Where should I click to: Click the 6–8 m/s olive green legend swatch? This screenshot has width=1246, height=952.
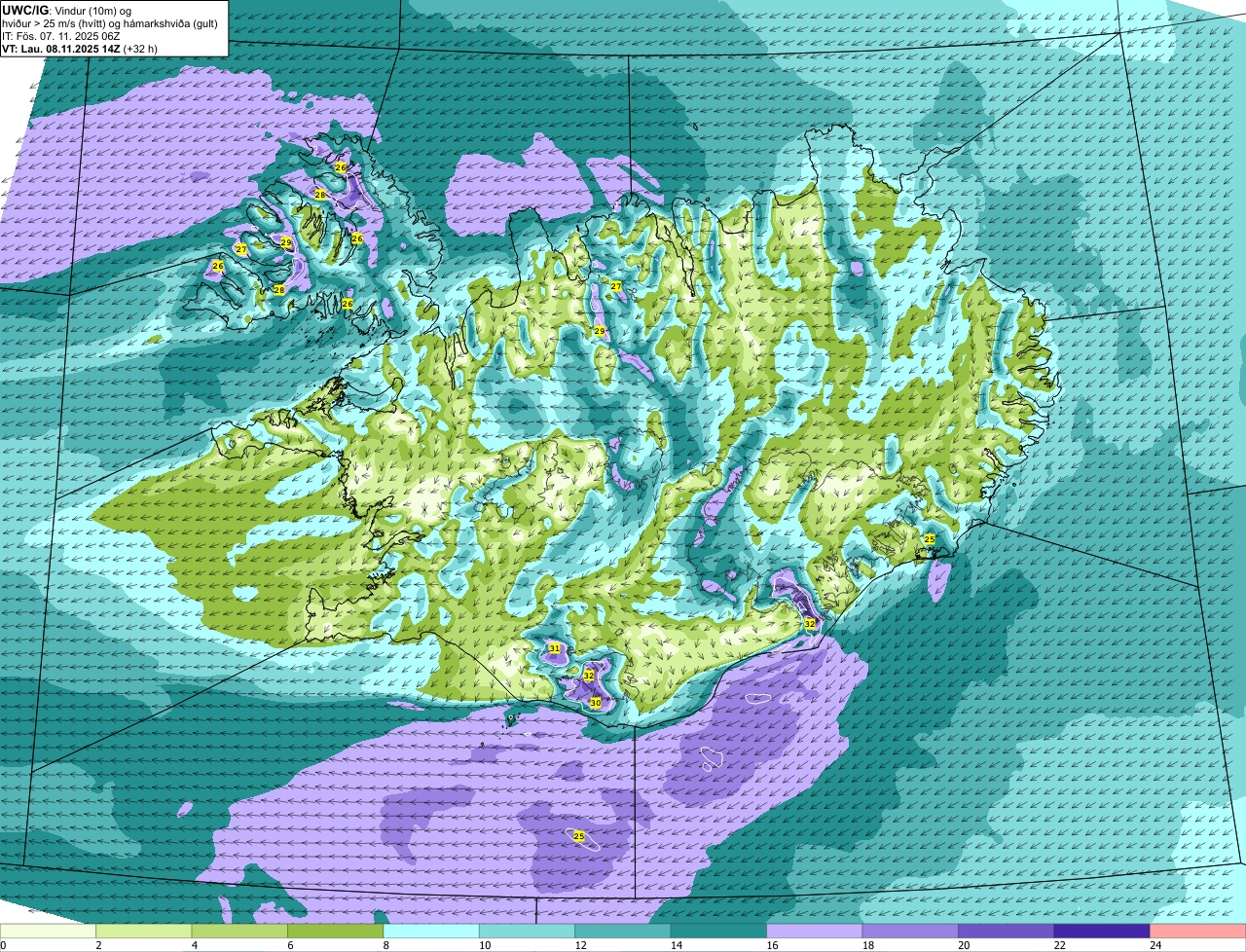[x=337, y=931]
